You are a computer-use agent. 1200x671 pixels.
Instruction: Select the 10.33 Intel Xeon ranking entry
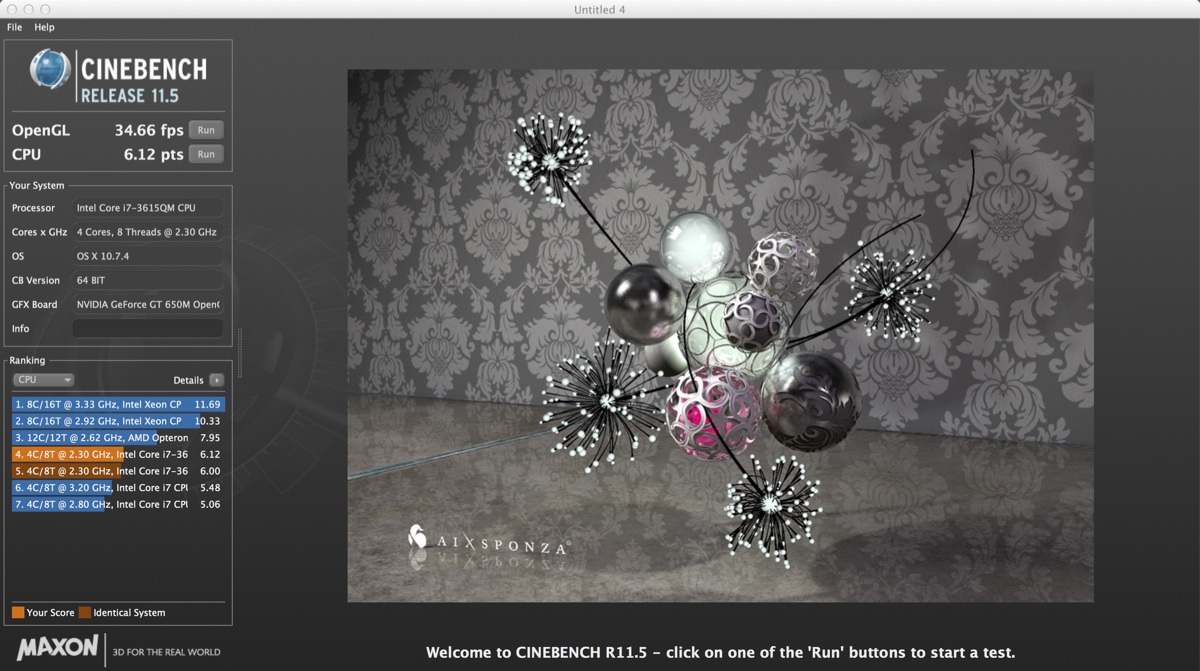[x=118, y=421]
